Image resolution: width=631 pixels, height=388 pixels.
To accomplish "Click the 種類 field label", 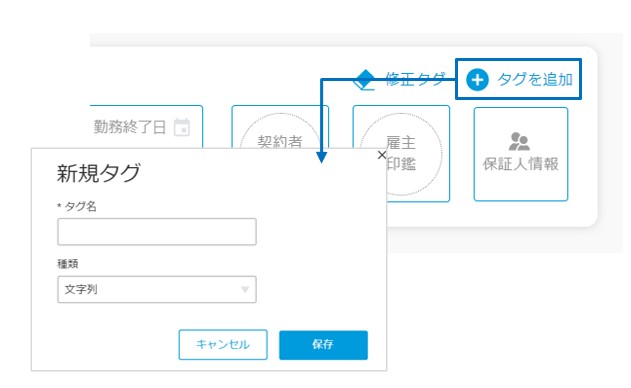I will 68,264.
